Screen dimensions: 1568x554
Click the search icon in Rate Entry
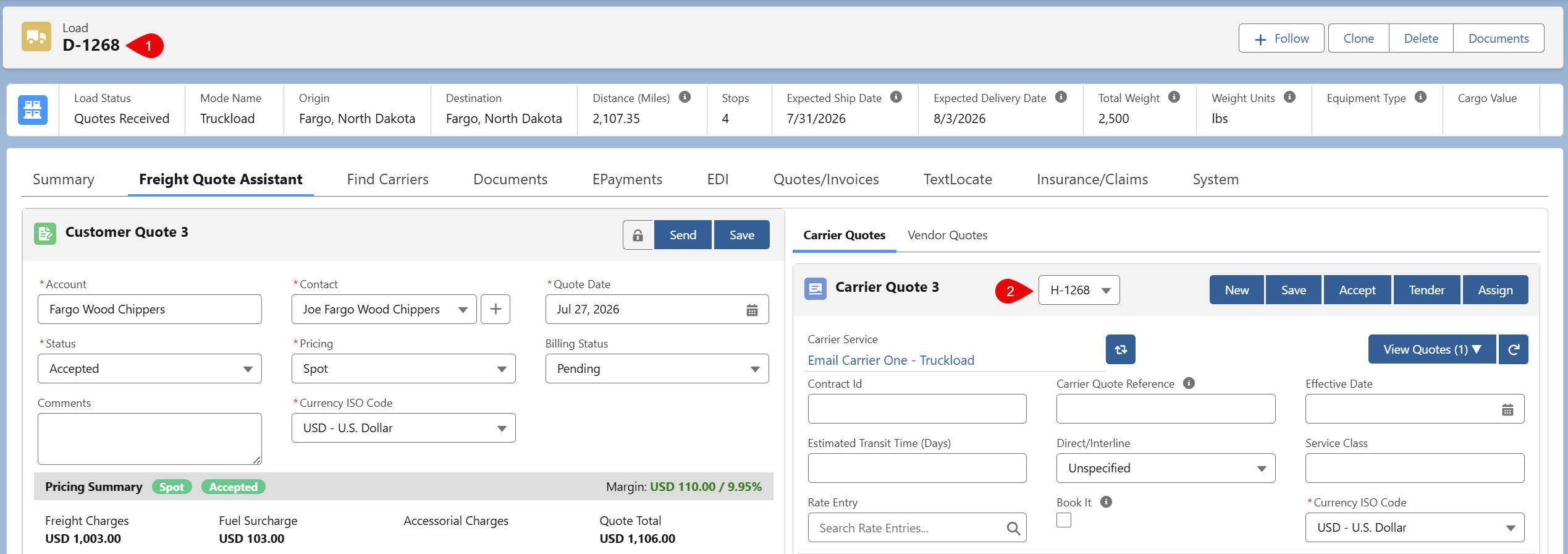tap(1013, 528)
